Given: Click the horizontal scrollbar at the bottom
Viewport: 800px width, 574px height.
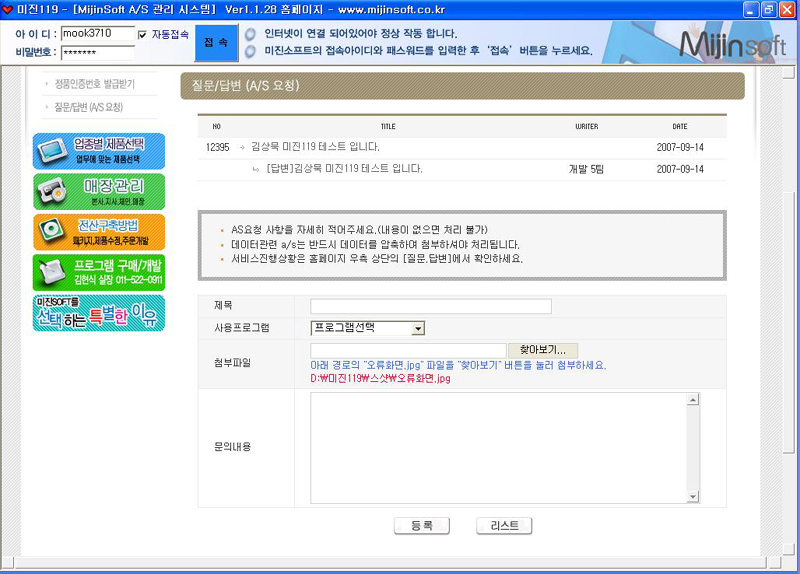Looking at the screenshot, I should pyautogui.click(x=390, y=563).
